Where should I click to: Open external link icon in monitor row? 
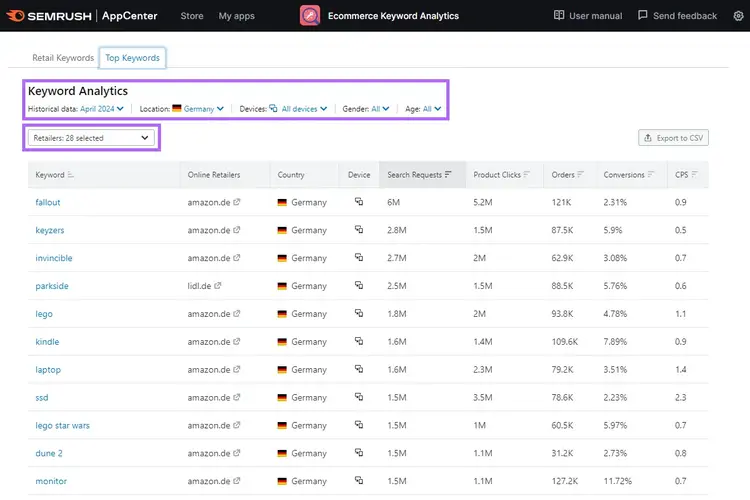[237, 481]
